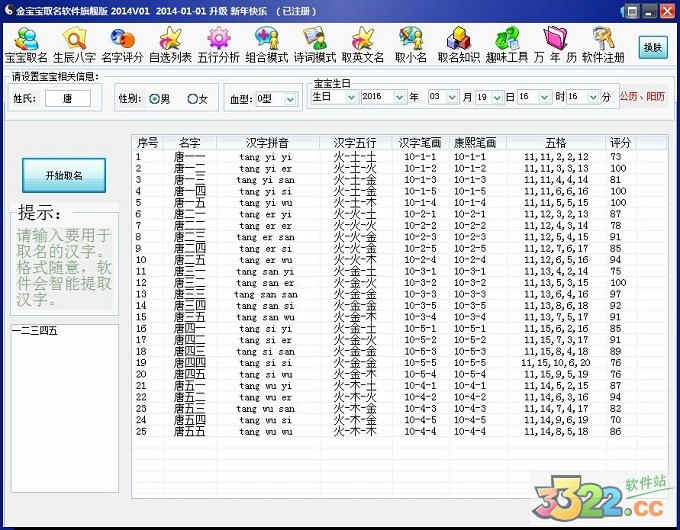Sort by the 评分 column header

coord(620,142)
